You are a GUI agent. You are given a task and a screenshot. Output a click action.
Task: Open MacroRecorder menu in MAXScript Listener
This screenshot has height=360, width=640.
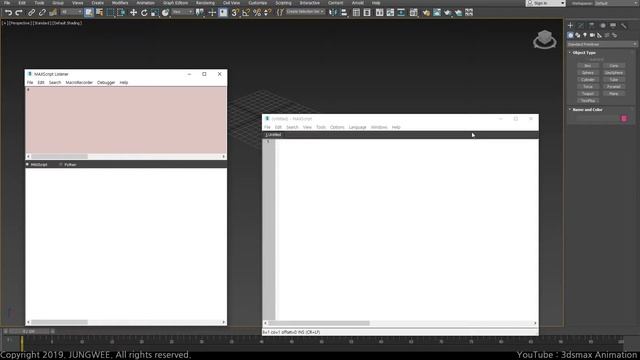[79, 82]
